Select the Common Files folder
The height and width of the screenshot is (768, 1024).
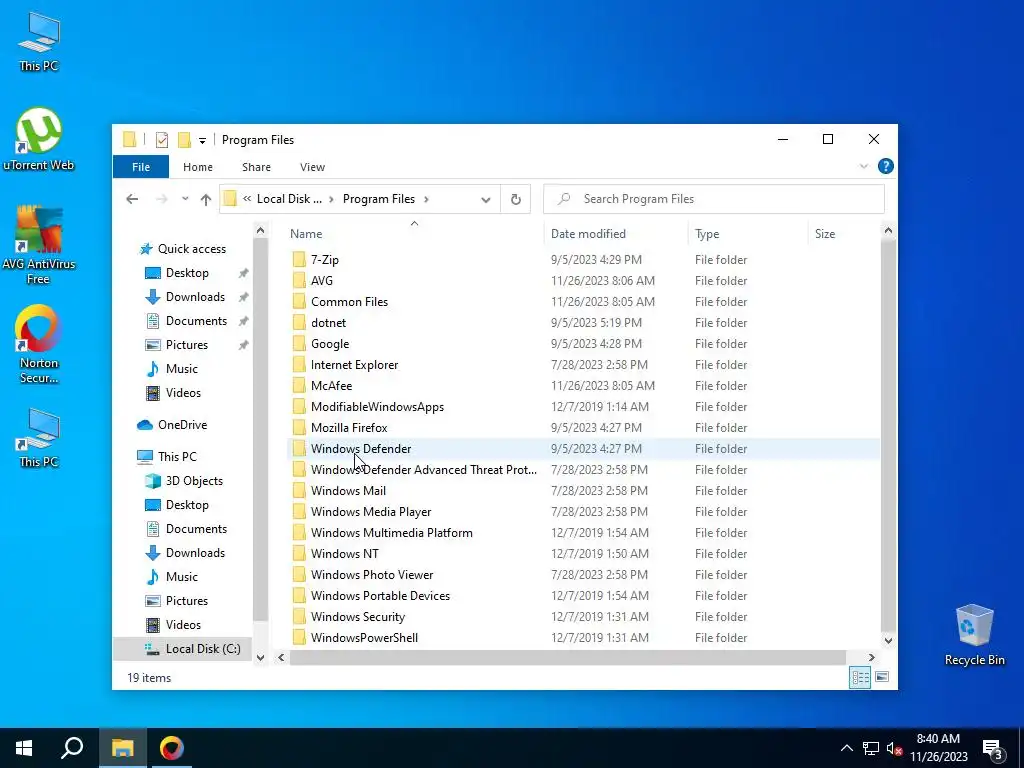583,302
